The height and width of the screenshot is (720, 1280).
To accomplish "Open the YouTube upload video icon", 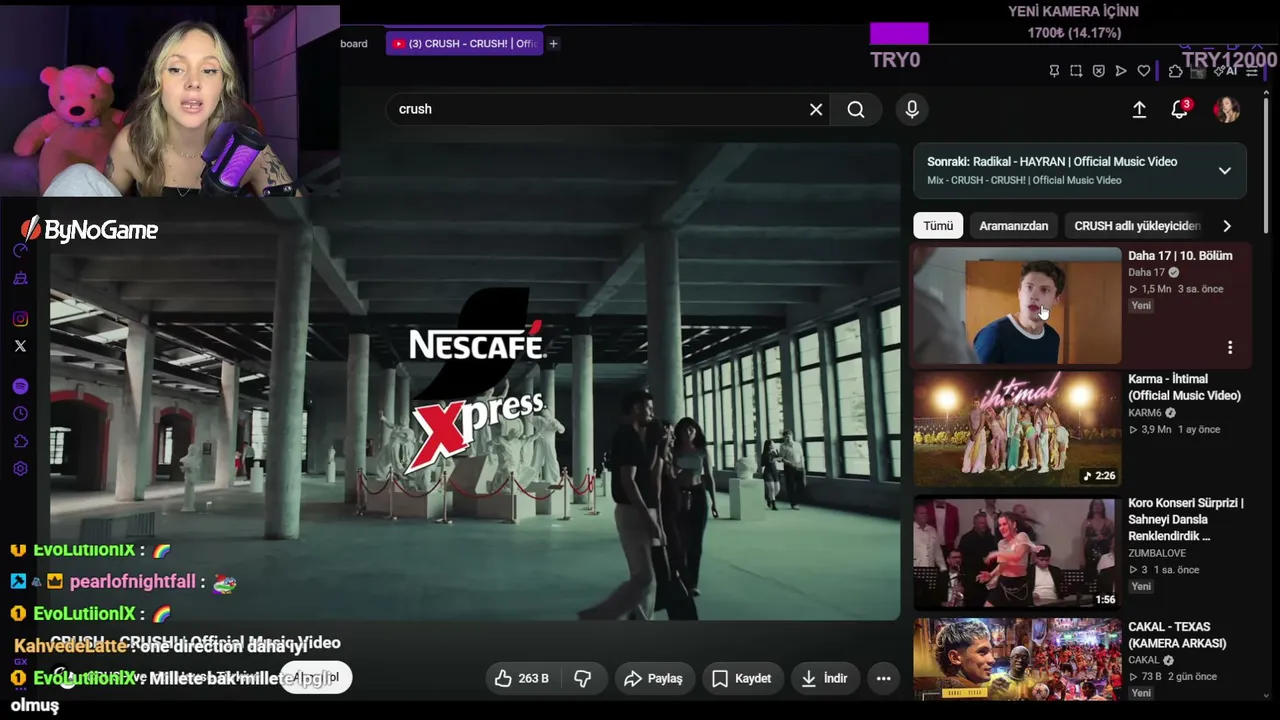I will point(1139,110).
